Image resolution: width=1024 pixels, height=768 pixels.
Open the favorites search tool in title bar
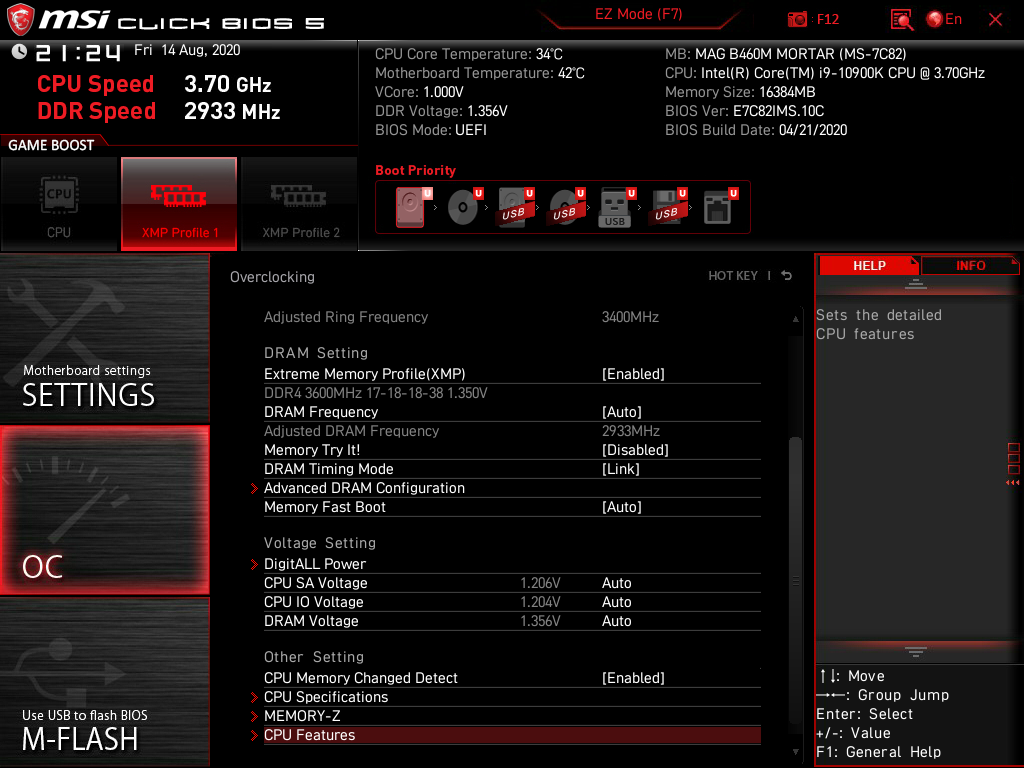901,19
